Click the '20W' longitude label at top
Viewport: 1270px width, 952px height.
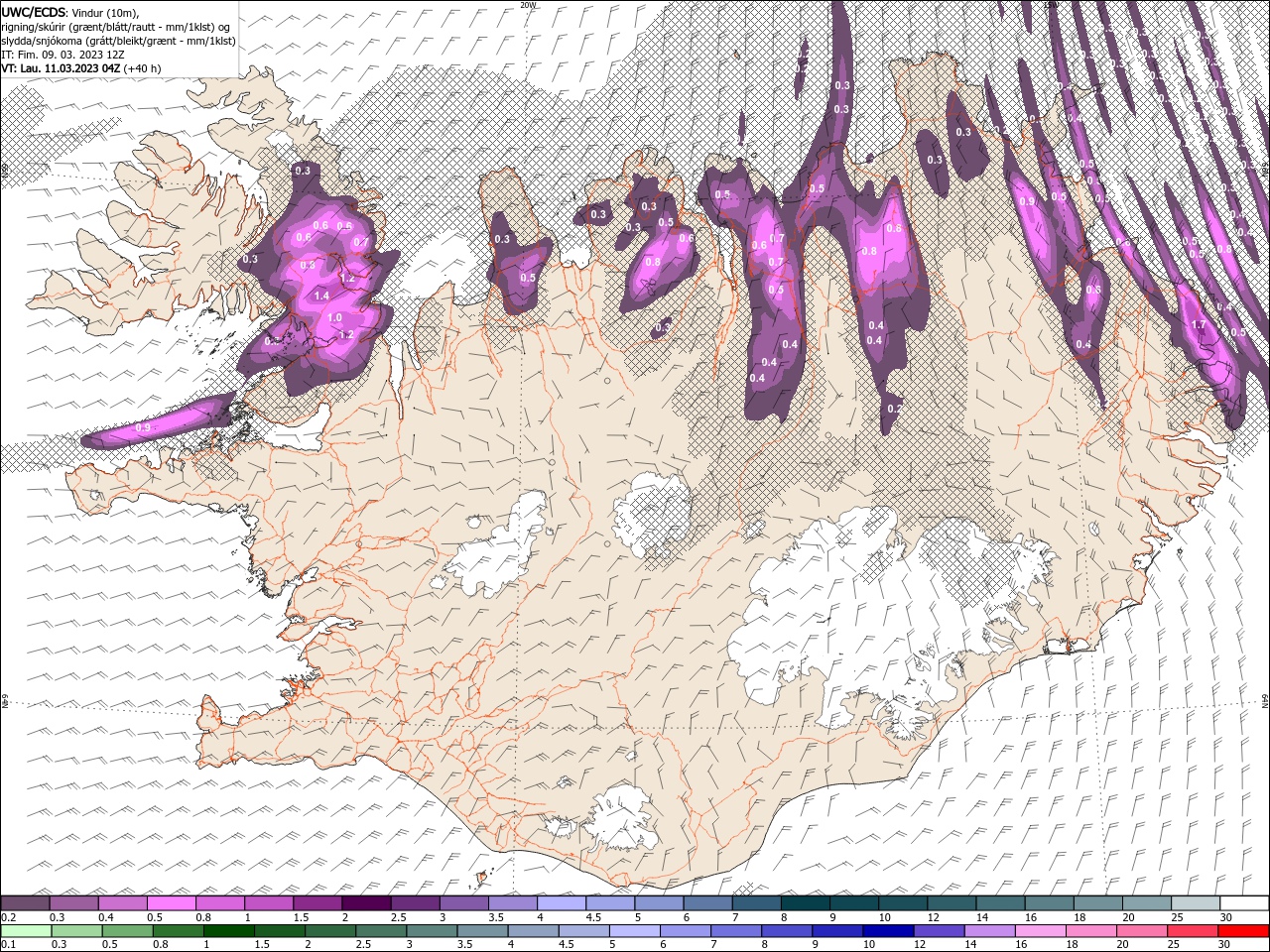[528, 5]
